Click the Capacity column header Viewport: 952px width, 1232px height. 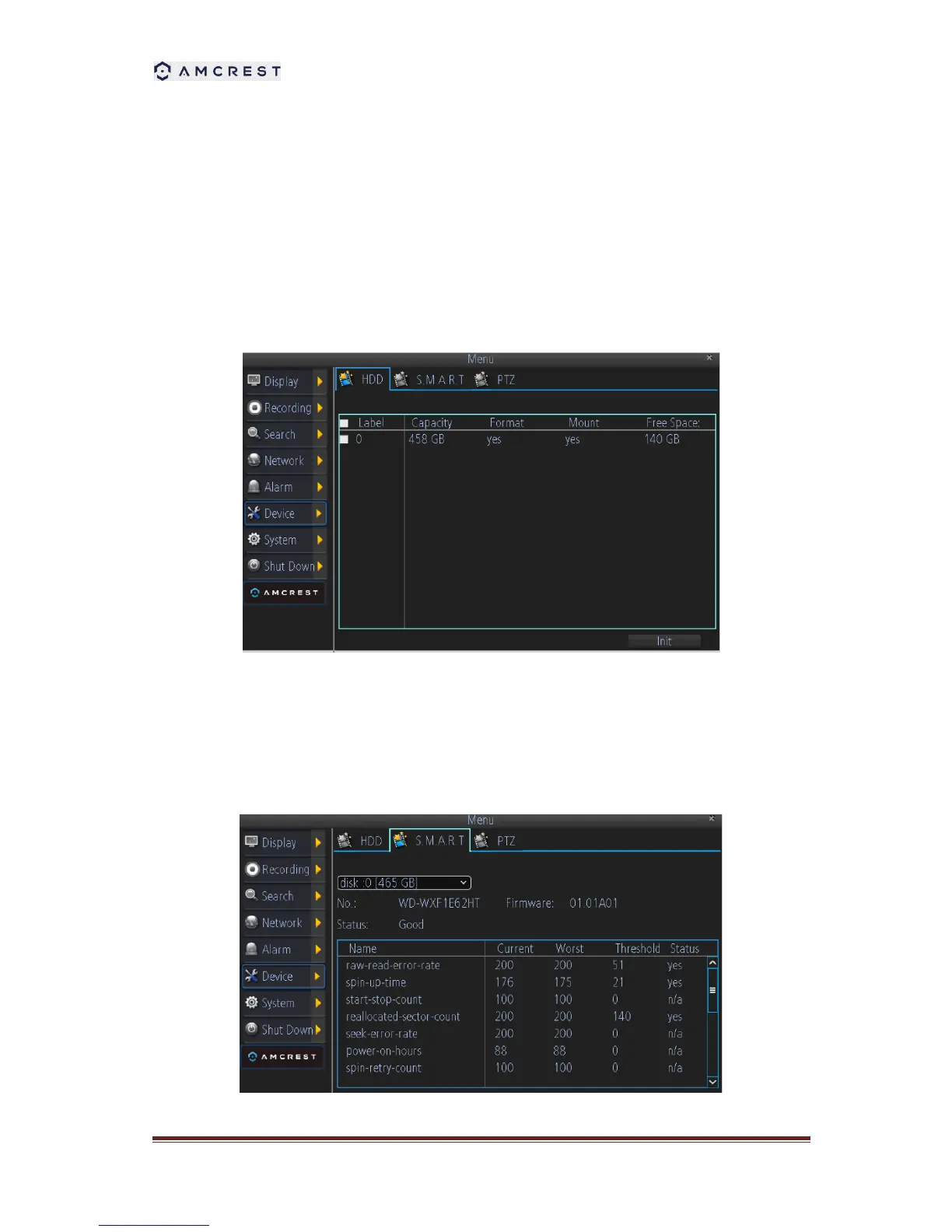[x=432, y=423]
